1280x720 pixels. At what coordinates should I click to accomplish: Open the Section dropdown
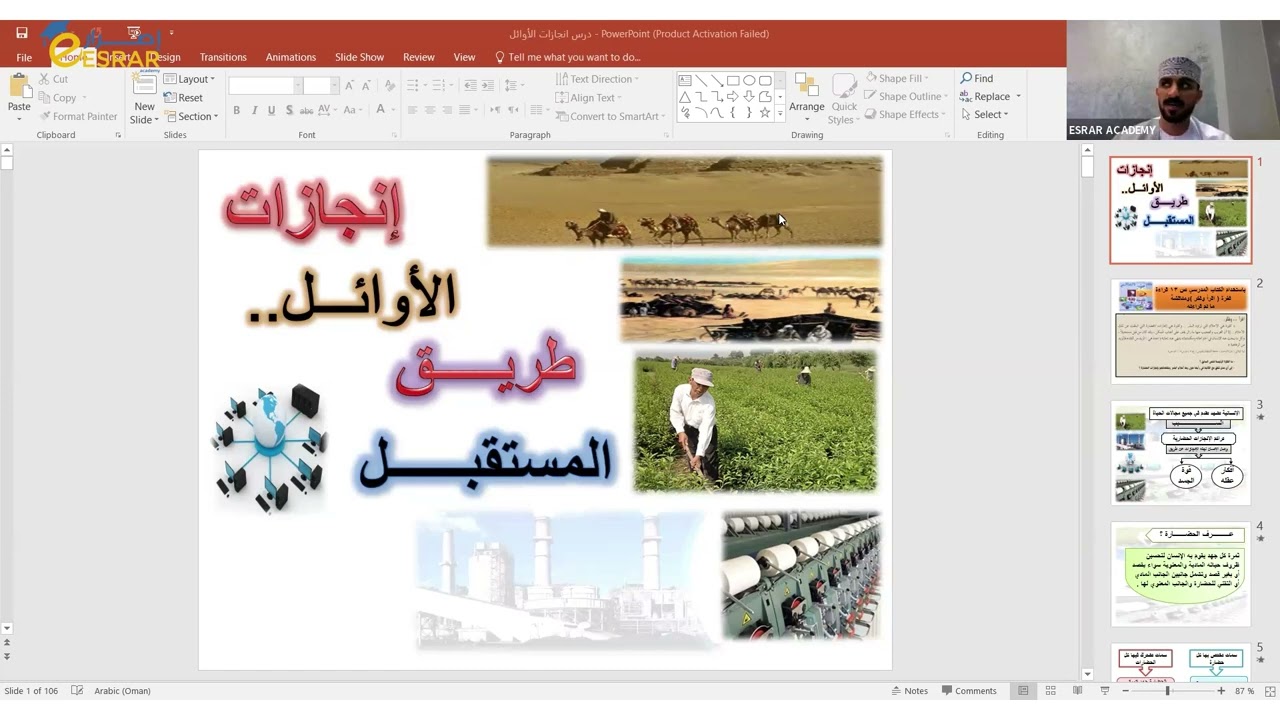tap(190, 117)
